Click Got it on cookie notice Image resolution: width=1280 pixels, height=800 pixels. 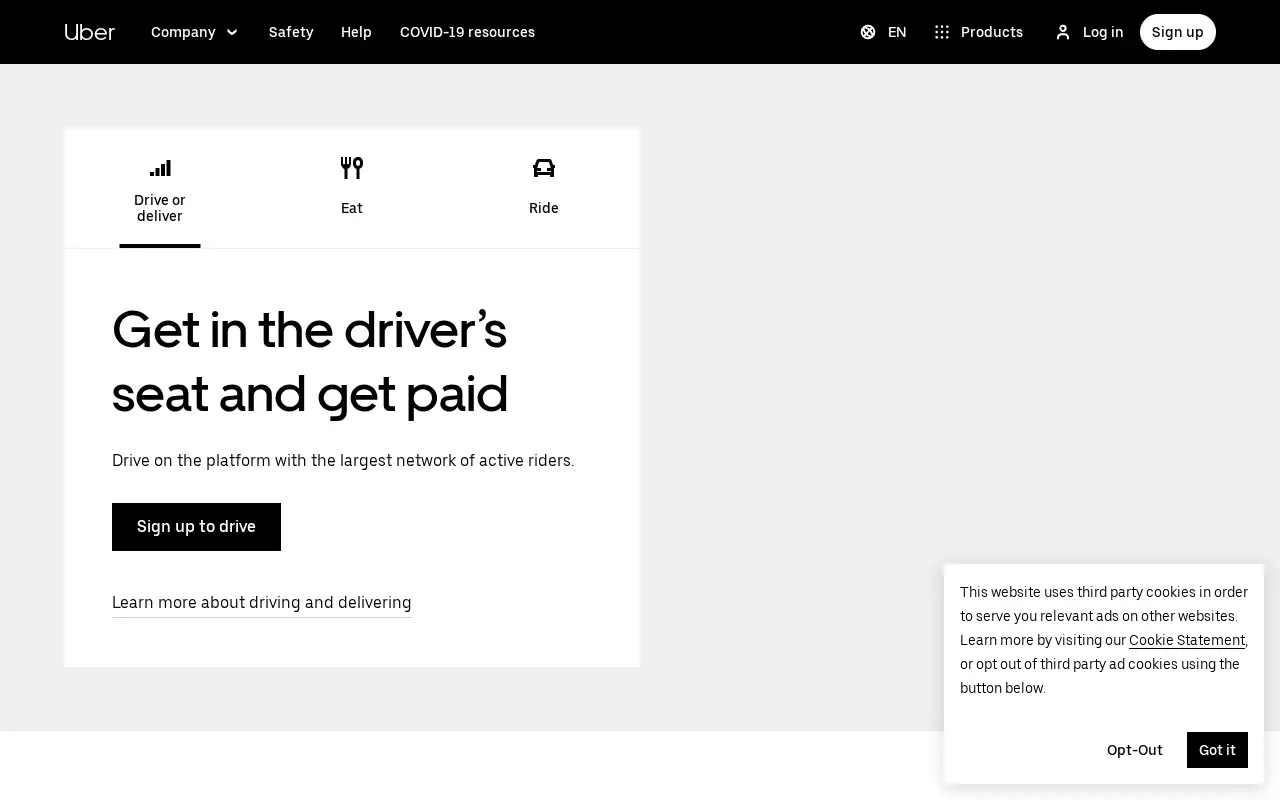1217,750
